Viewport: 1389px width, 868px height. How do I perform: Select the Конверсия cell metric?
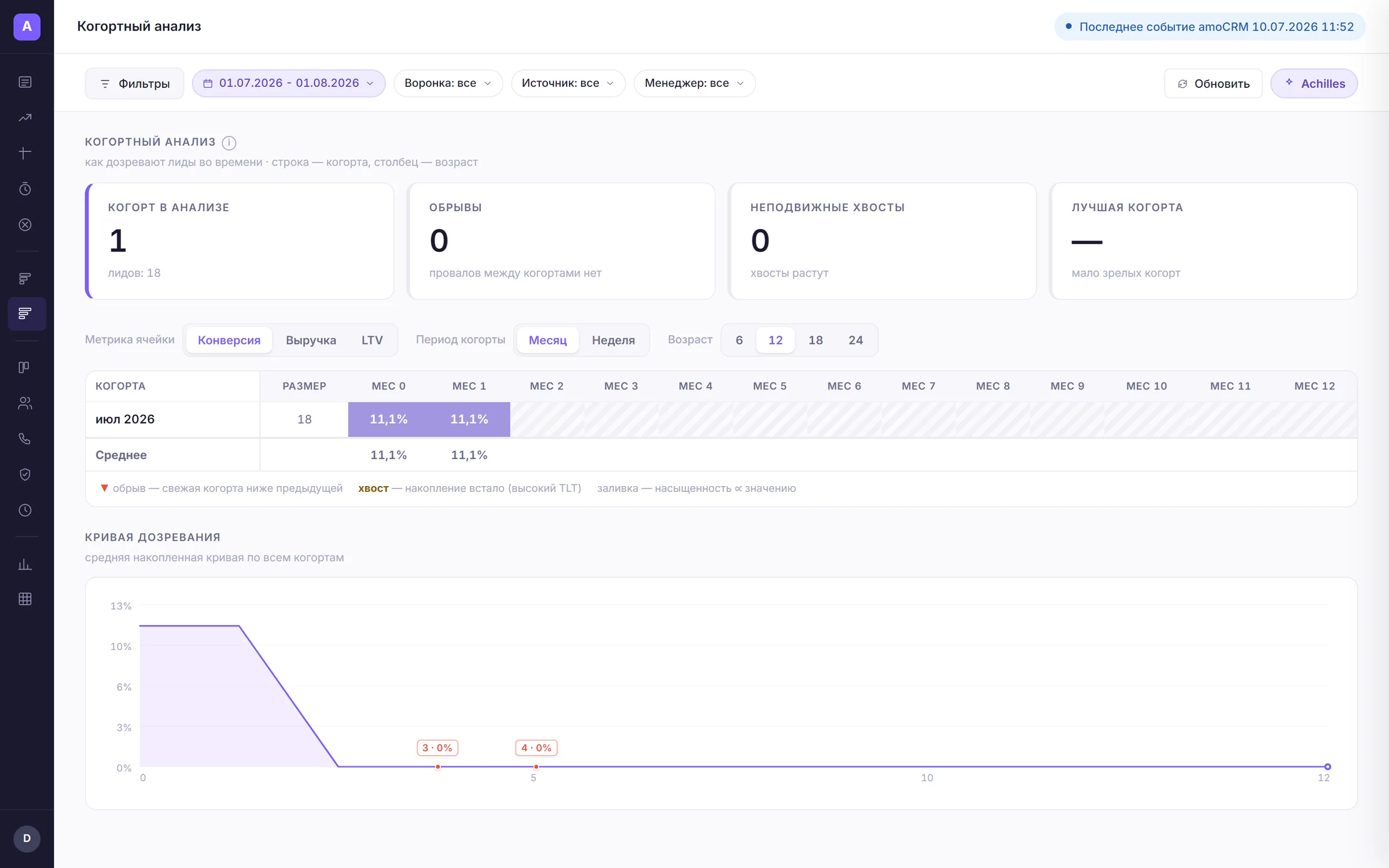[229, 340]
